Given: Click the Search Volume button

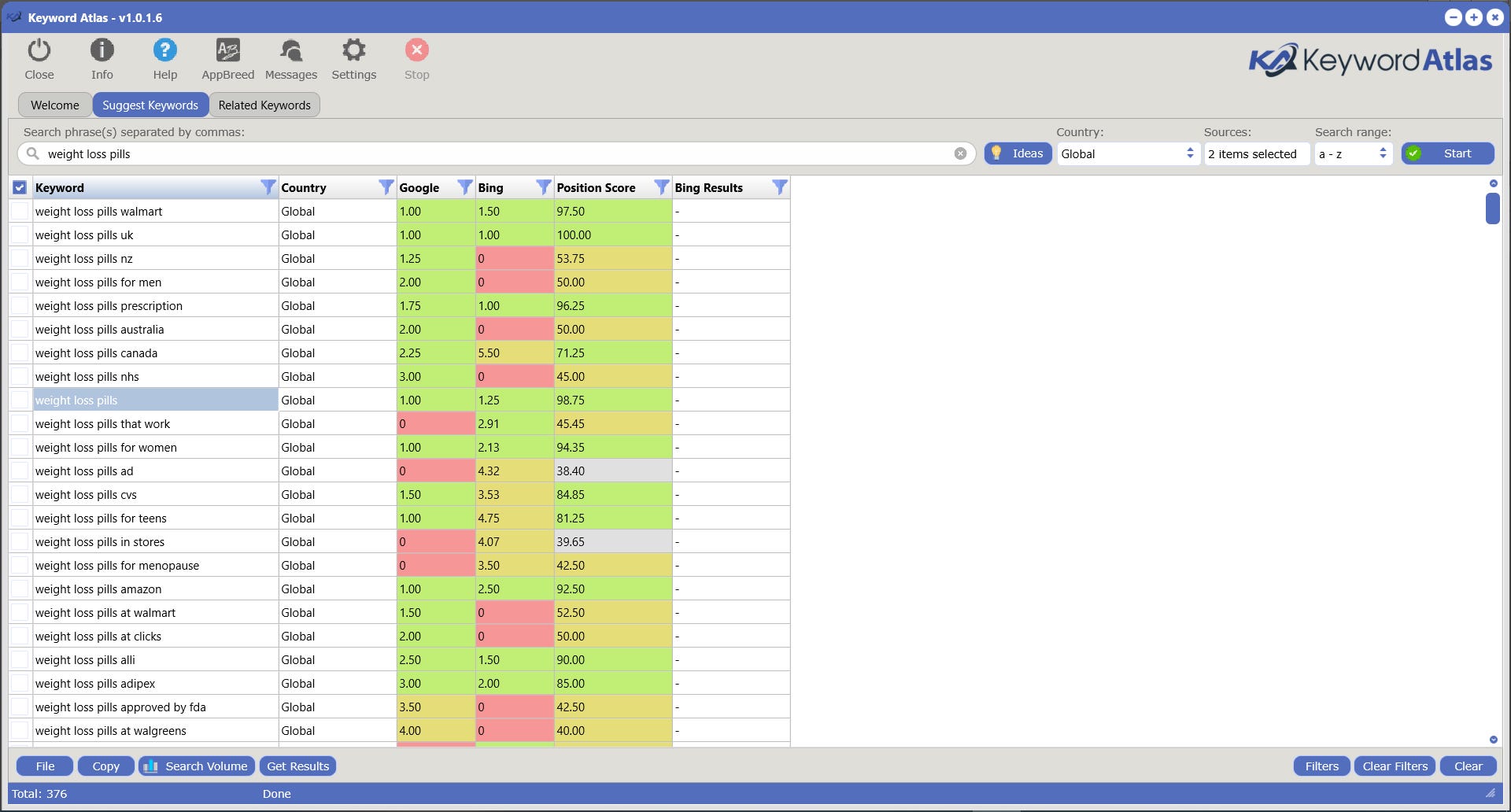Looking at the screenshot, I should coord(197,766).
